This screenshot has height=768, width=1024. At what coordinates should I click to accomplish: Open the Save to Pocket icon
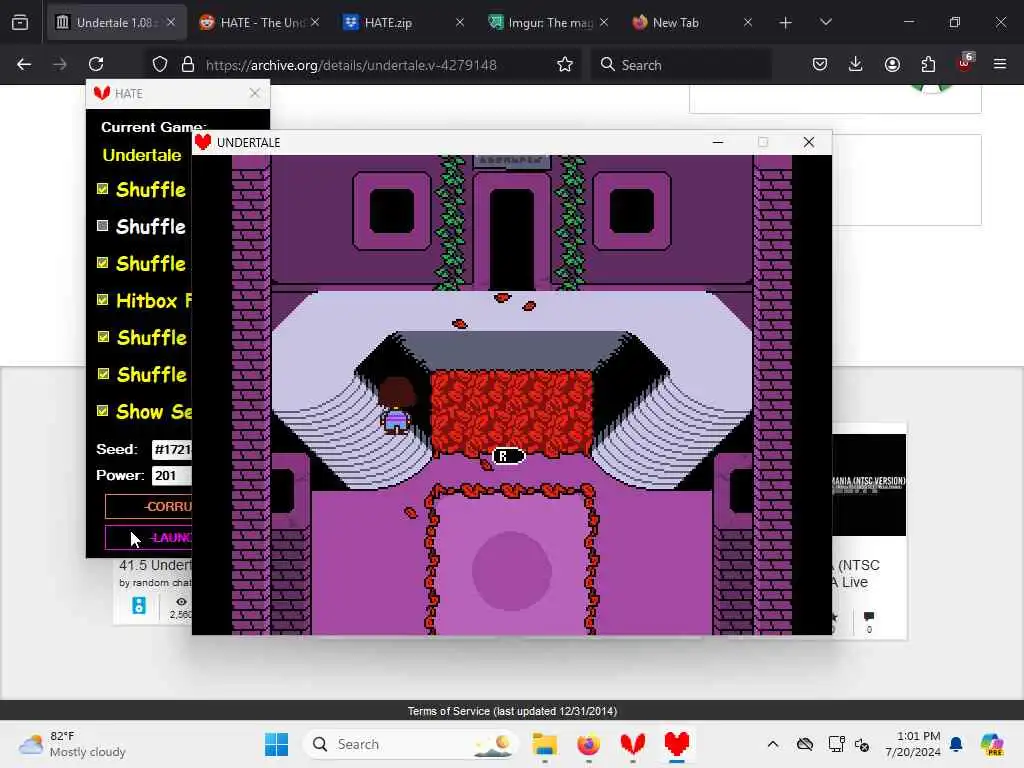point(820,64)
